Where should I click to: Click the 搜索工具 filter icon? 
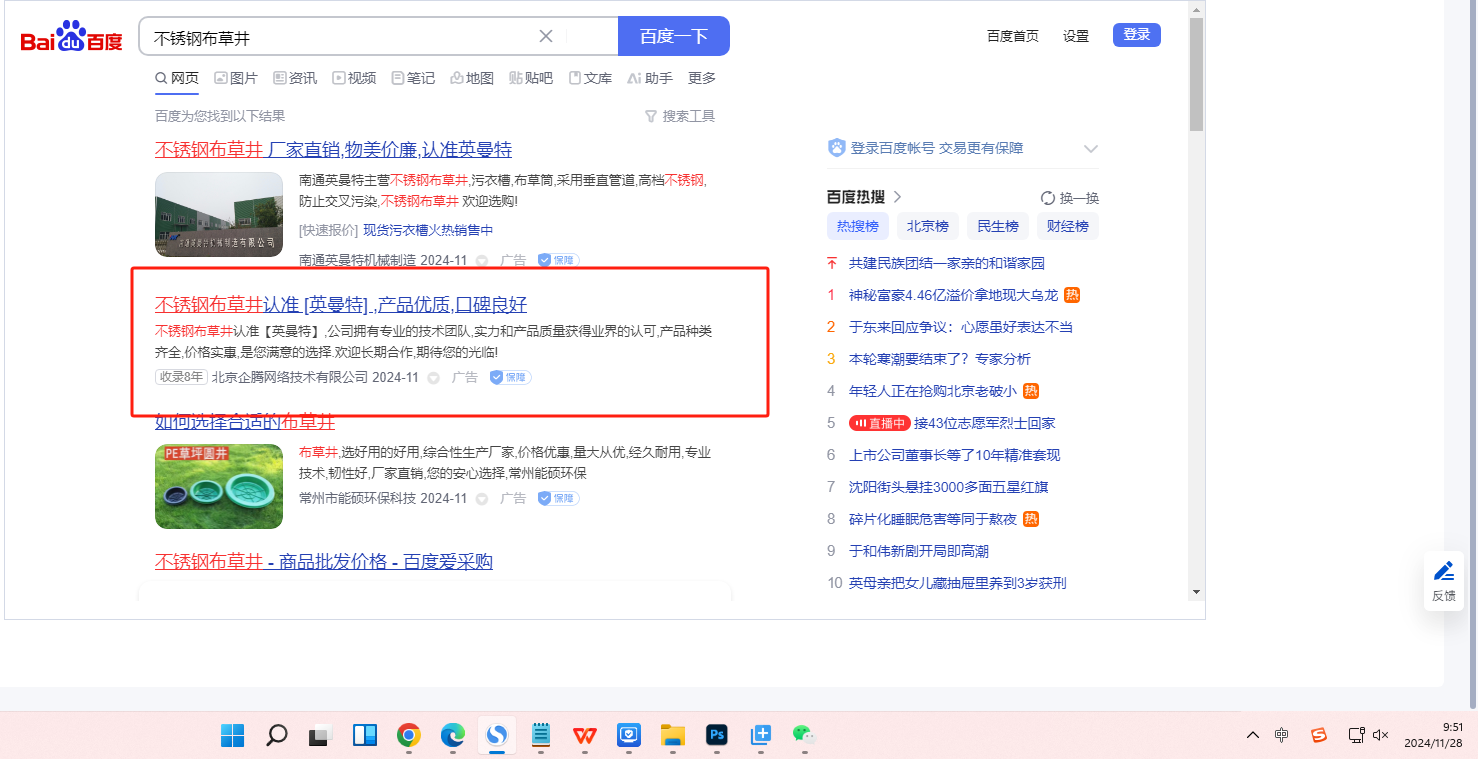(x=651, y=116)
